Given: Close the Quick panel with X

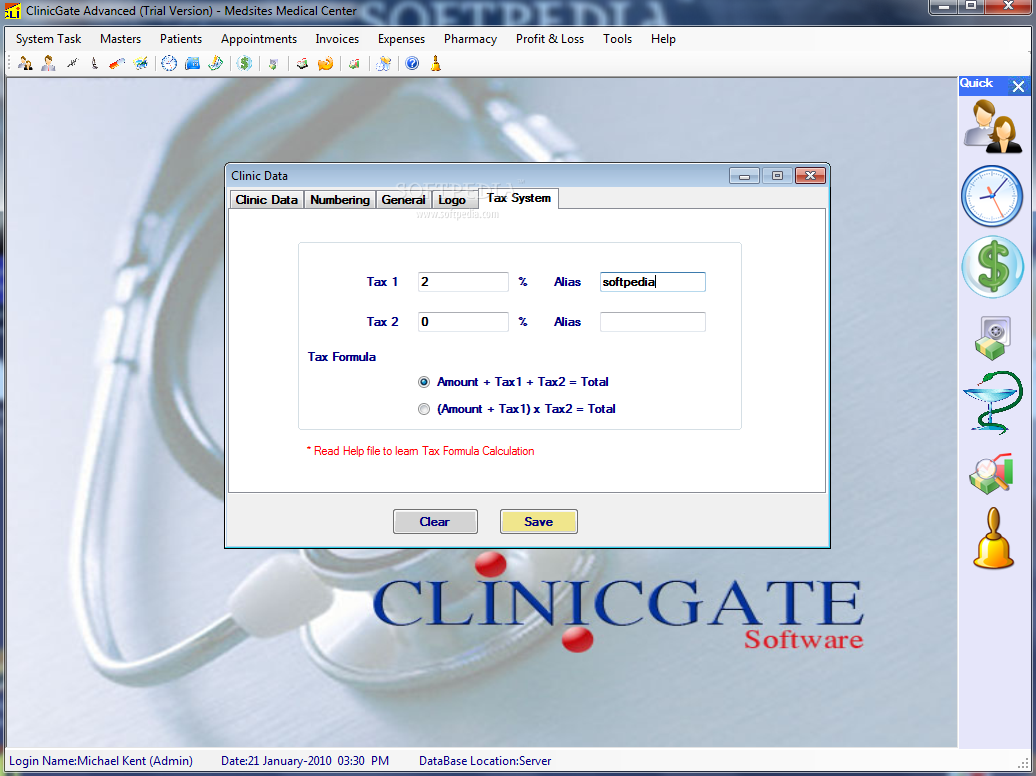Looking at the screenshot, I should tap(1018, 86).
